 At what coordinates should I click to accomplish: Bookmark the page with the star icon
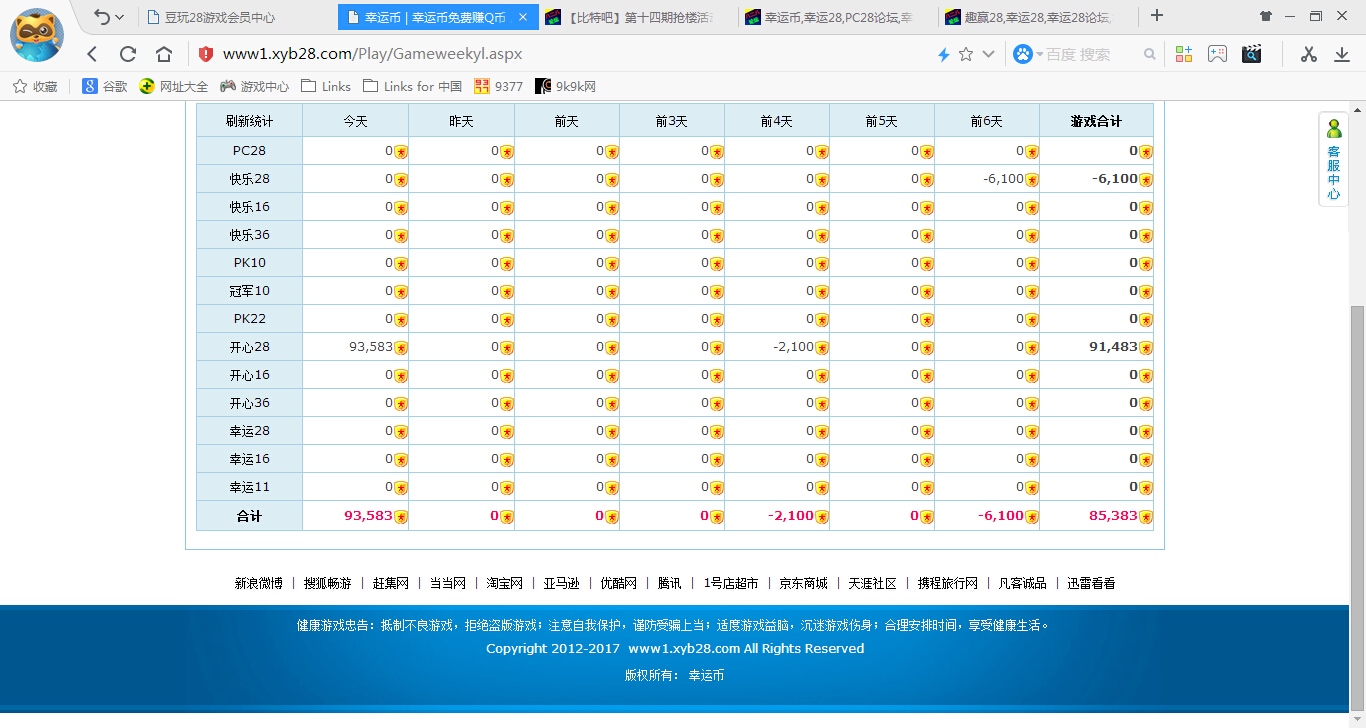[966, 54]
